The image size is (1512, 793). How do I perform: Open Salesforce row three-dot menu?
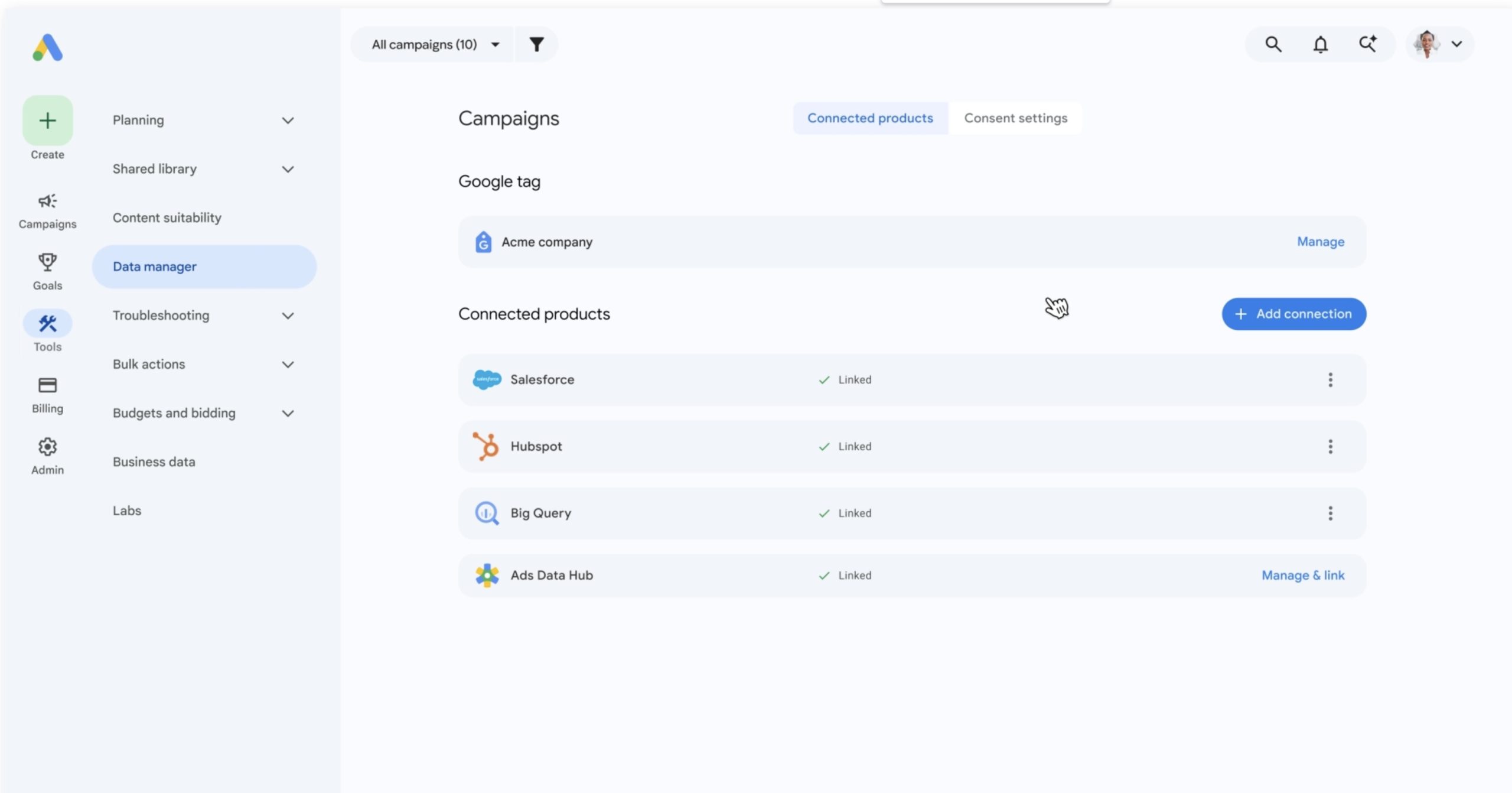pos(1330,379)
